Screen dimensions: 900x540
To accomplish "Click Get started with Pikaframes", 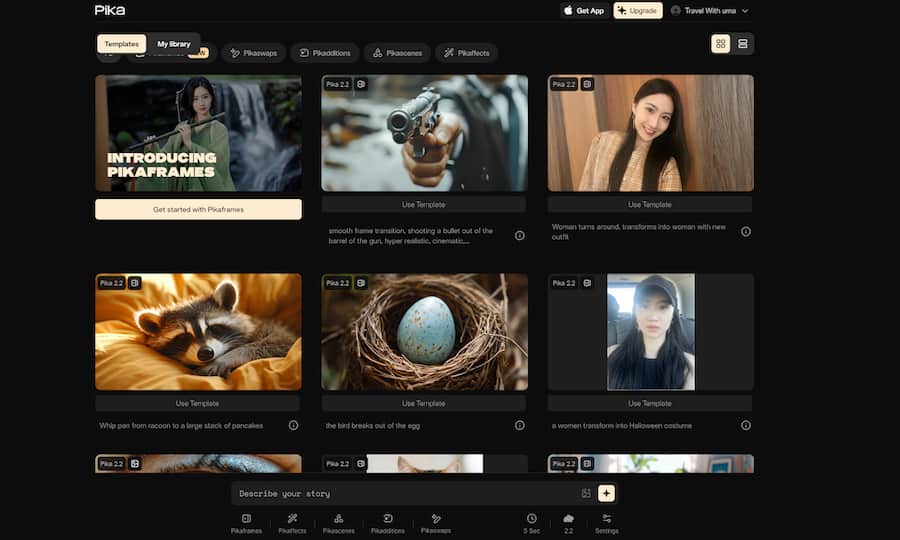I will tap(199, 209).
